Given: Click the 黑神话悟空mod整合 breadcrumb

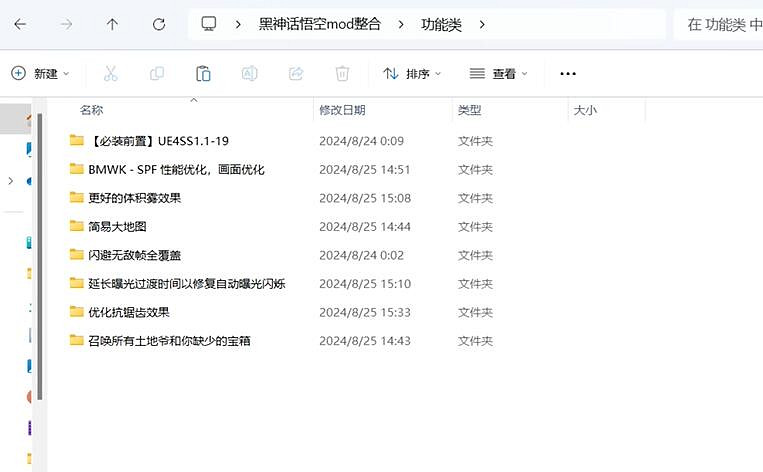Looking at the screenshot, I should pyautogui.click(x=319, y=24).
